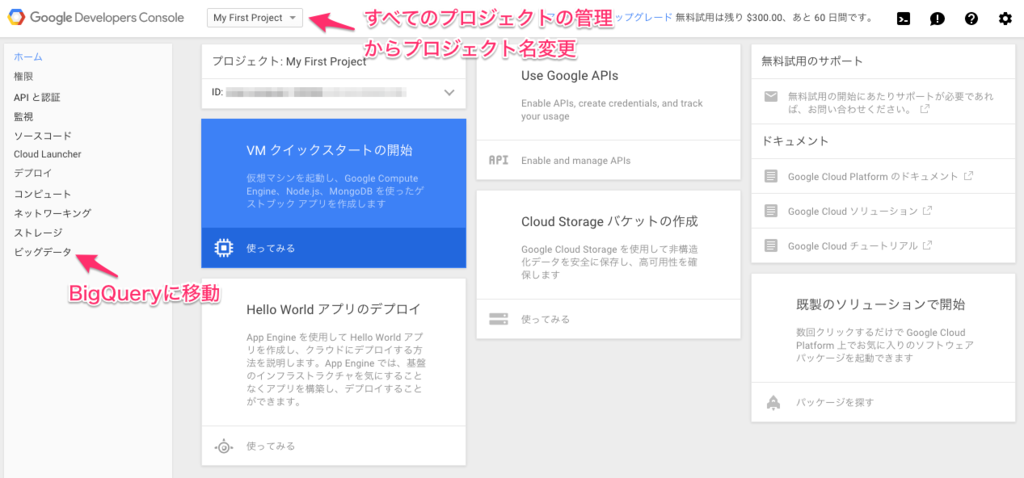Open 権限 in the sidebar

click(23, 76)
